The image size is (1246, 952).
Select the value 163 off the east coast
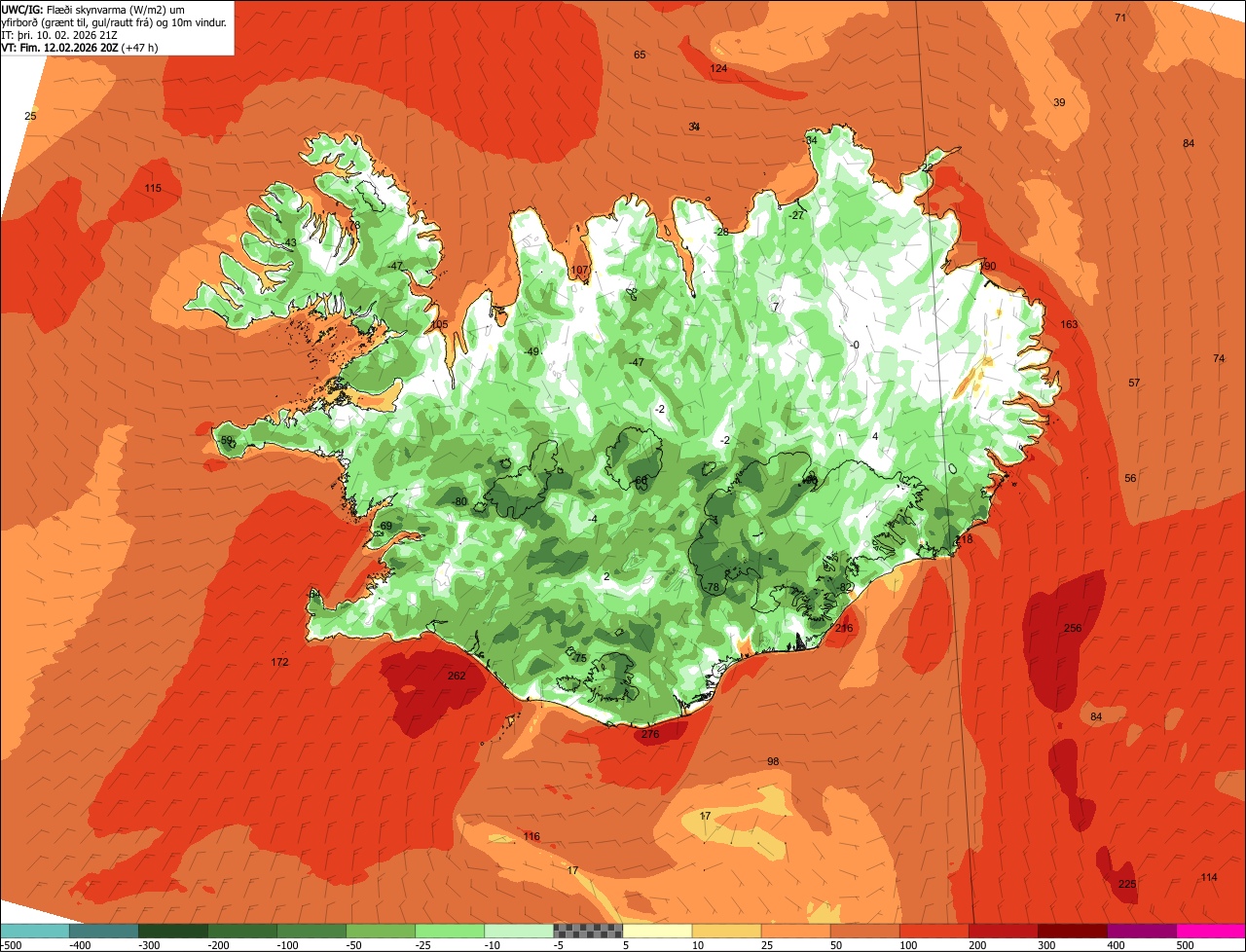[1069, 324]
